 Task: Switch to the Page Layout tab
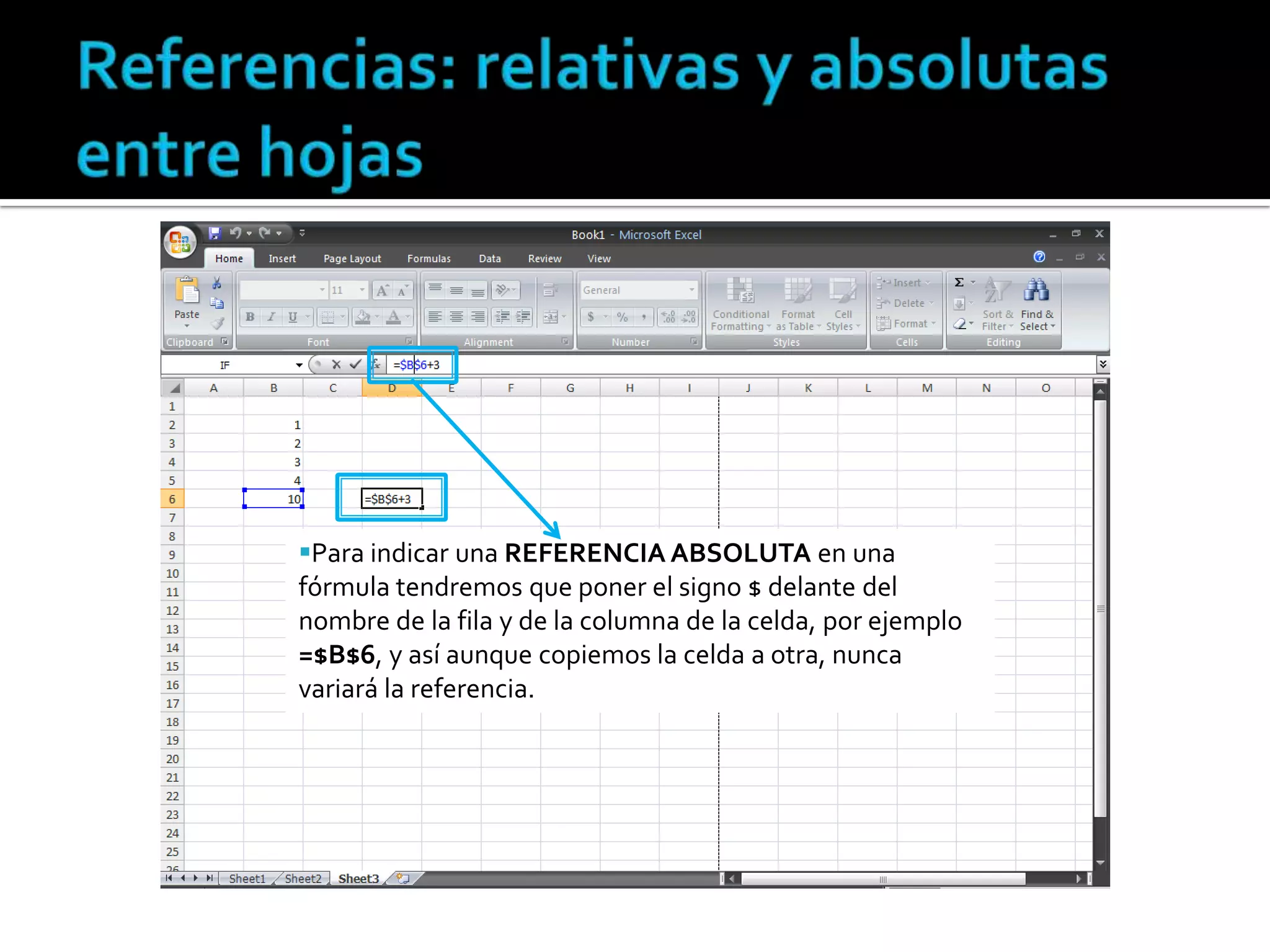[x=352, y=258]
